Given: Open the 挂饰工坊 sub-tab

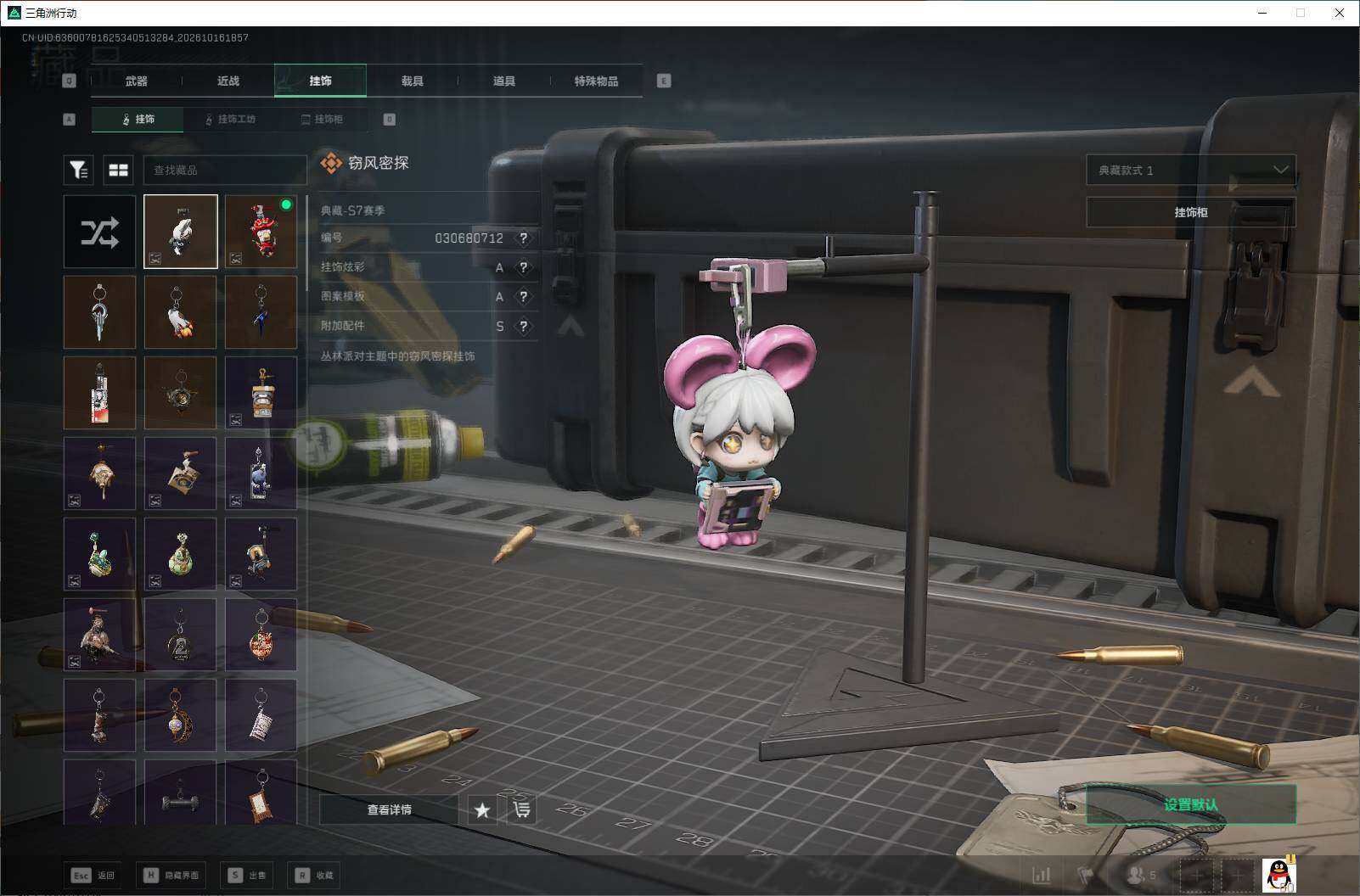Looking at the screenshot, I should [x=230, y=120].
